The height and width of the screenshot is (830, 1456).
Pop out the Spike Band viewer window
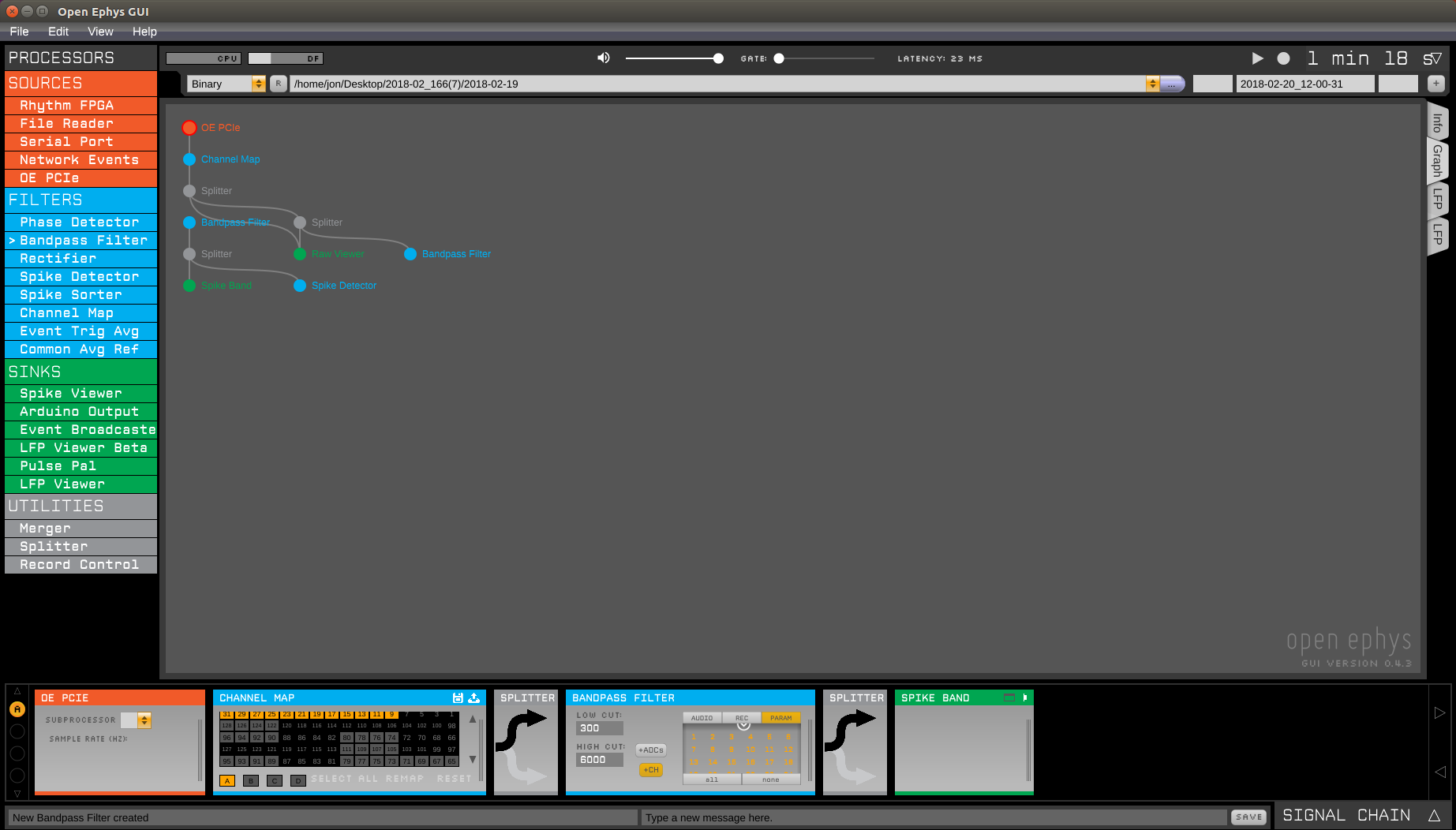[1011, 698]
